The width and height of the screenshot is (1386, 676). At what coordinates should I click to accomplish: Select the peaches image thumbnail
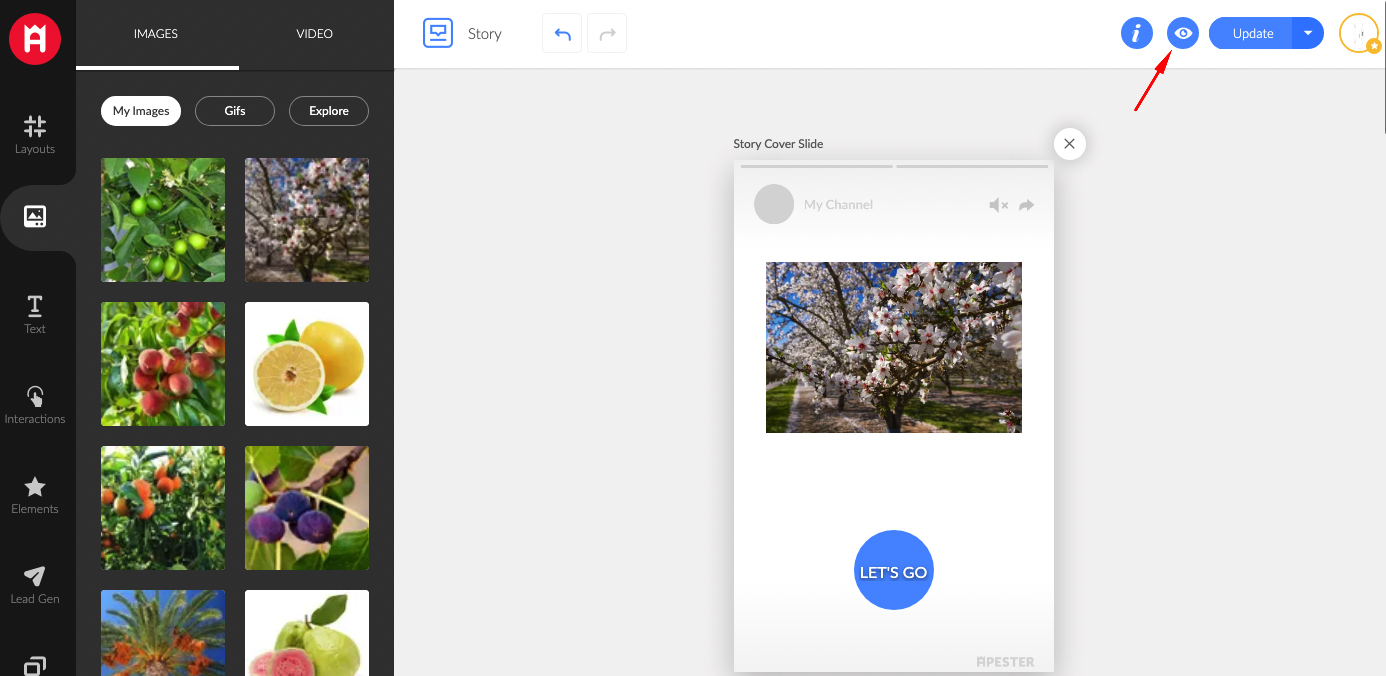(163, 364)
